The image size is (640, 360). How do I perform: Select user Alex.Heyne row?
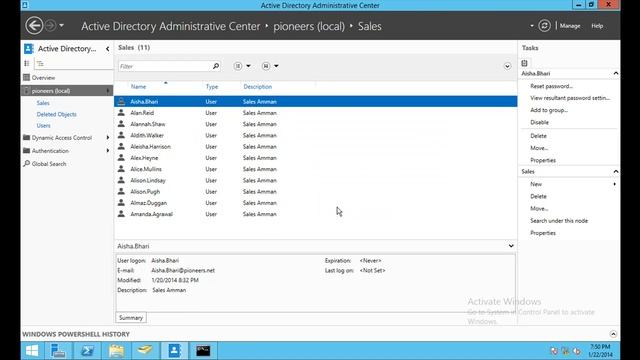(316, 158)
